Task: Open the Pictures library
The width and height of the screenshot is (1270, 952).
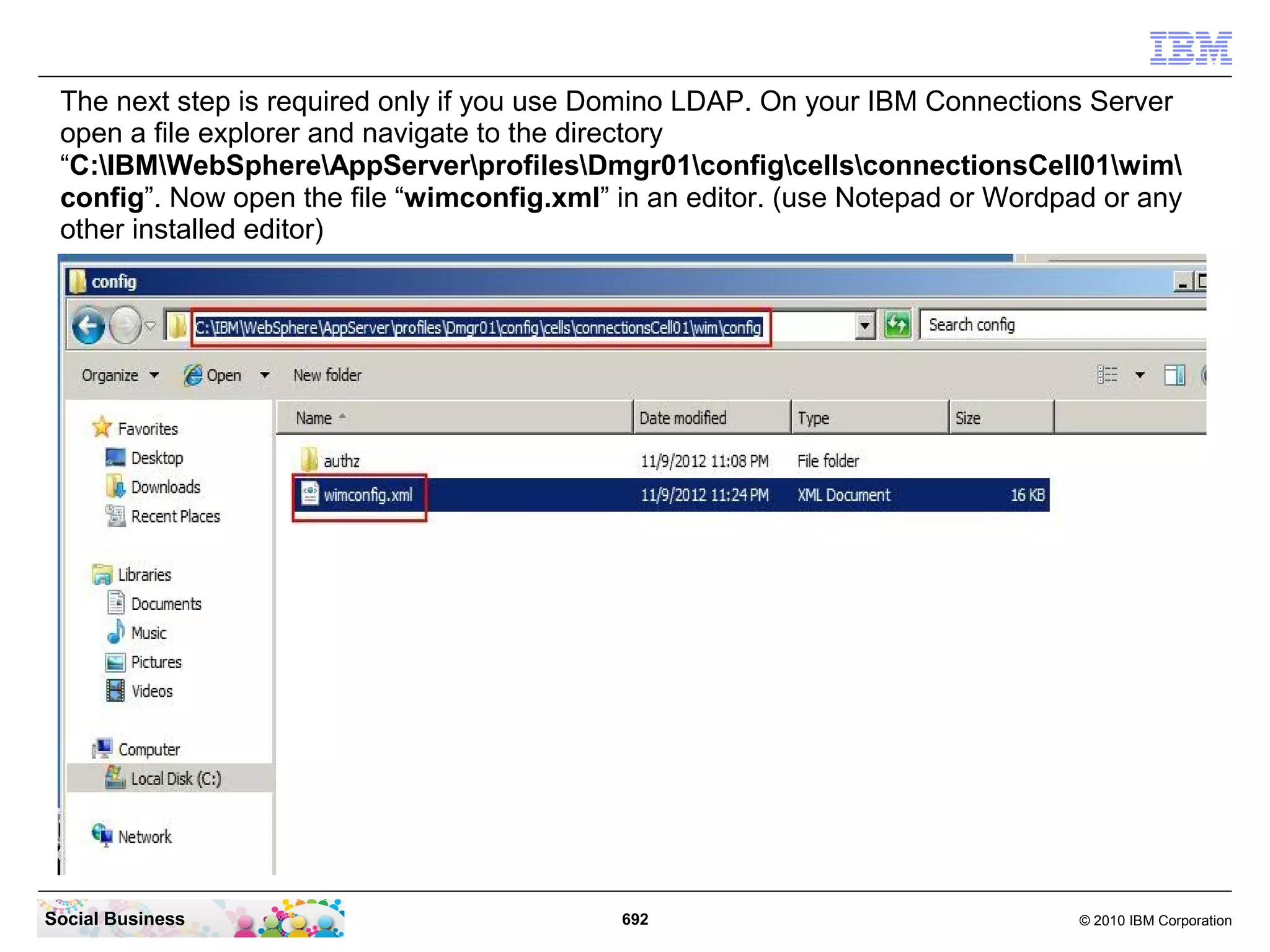Action: pos(144,662)
